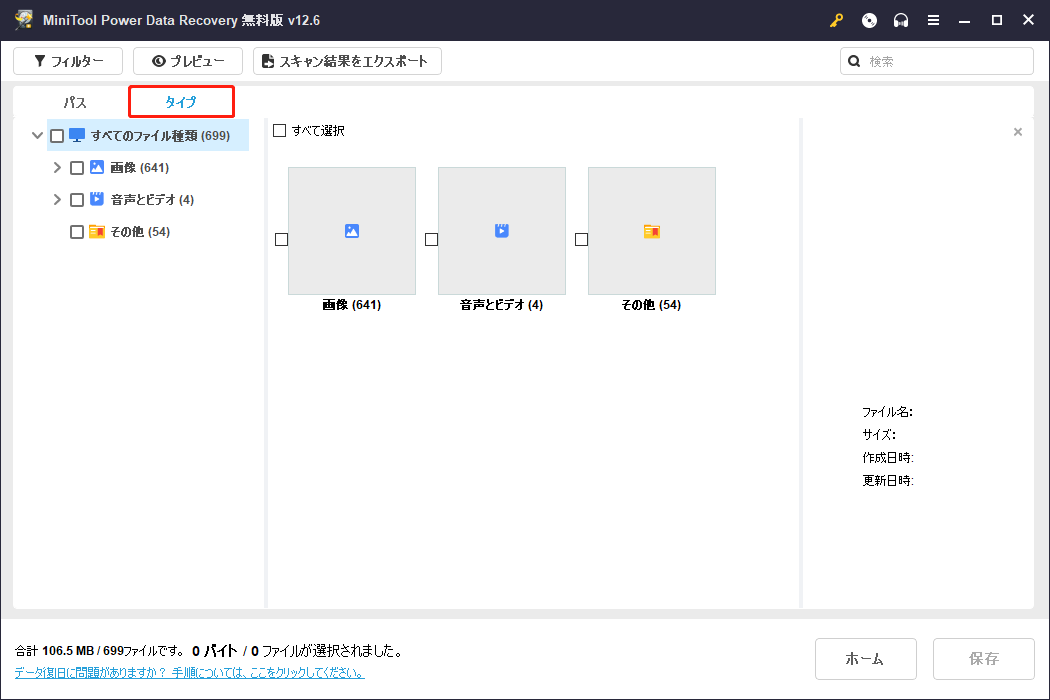Switch to the パス tab
The width and height of the screenshot is (1050, 700).
(75, 102)
